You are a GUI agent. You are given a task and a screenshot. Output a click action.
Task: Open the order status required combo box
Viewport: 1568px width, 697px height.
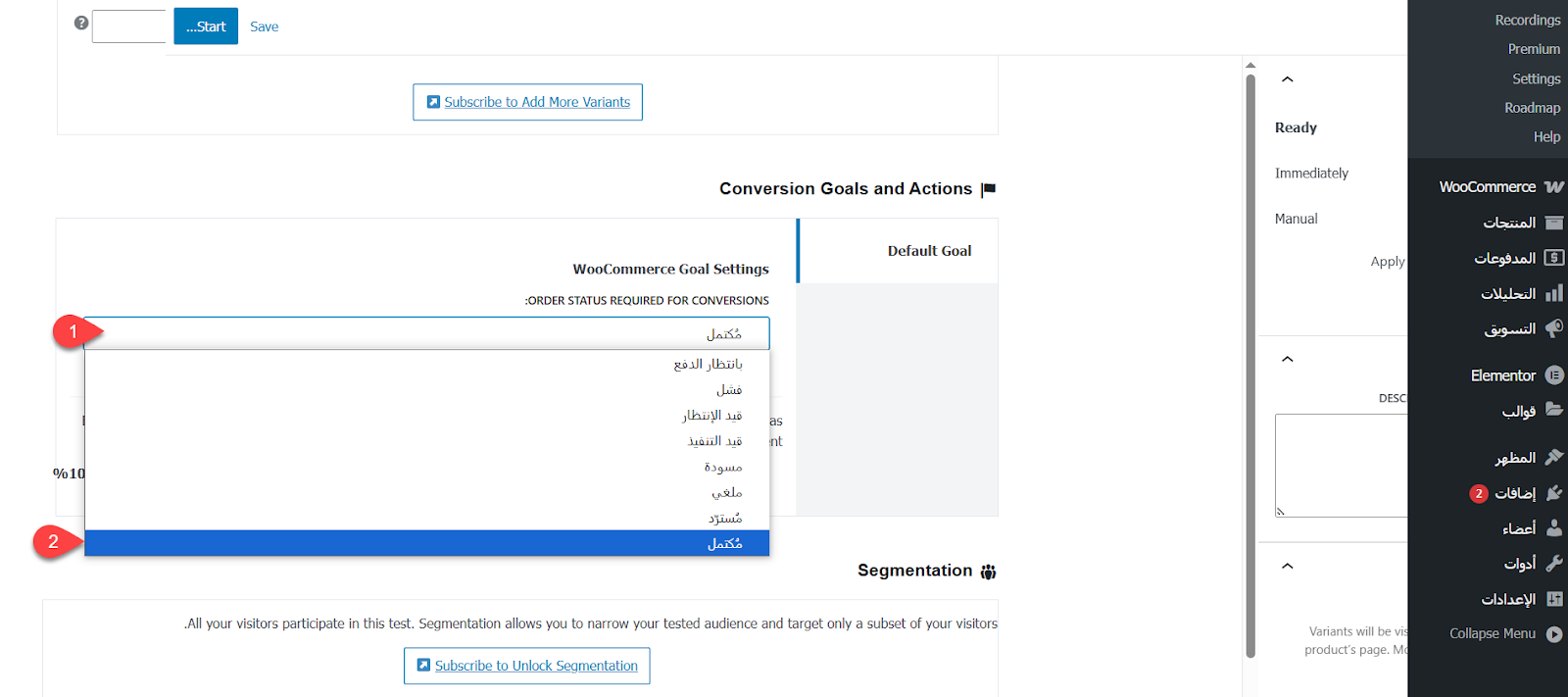[x=426, y=333]
